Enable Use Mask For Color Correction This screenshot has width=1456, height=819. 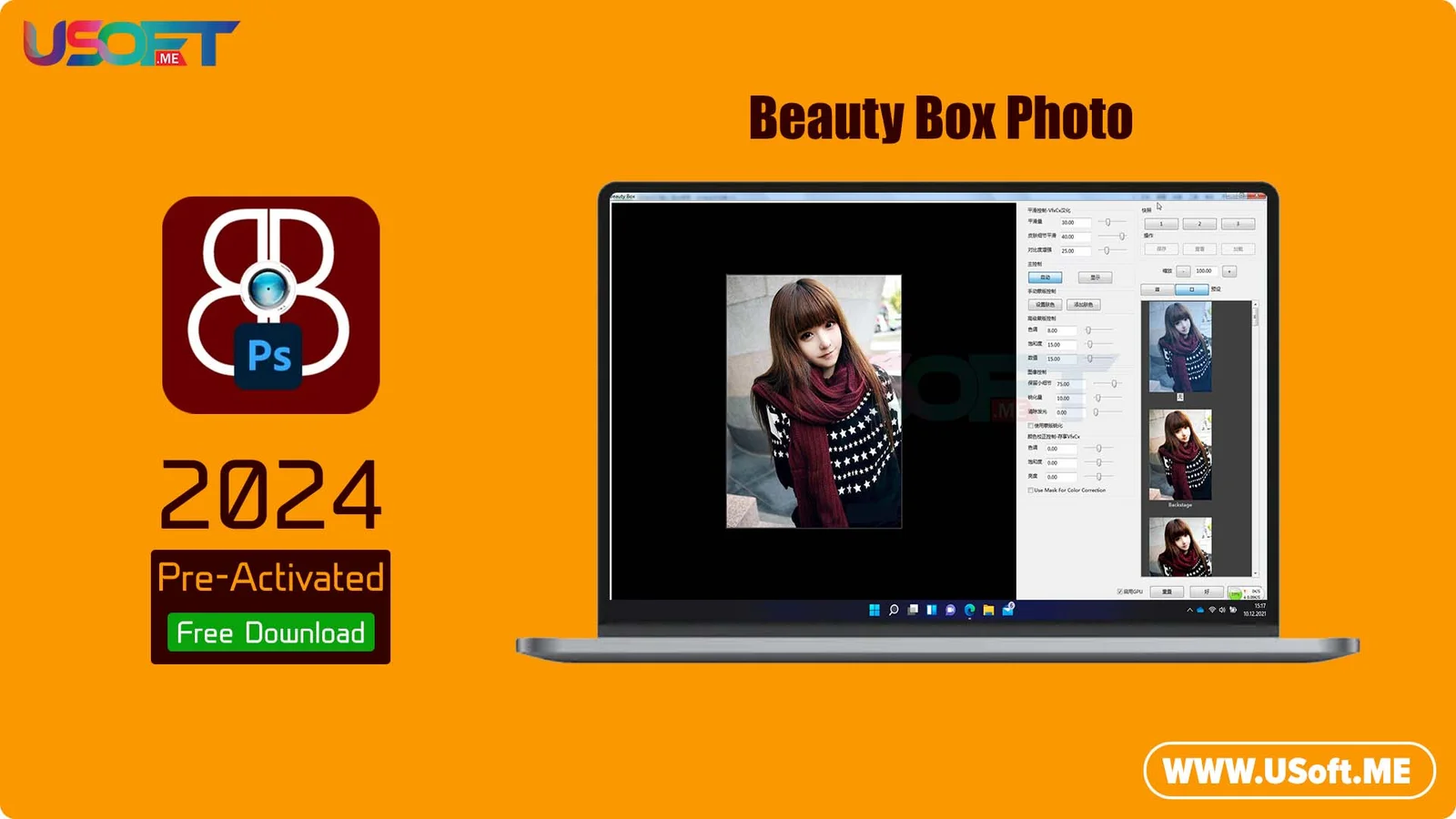click(1031, 490)
